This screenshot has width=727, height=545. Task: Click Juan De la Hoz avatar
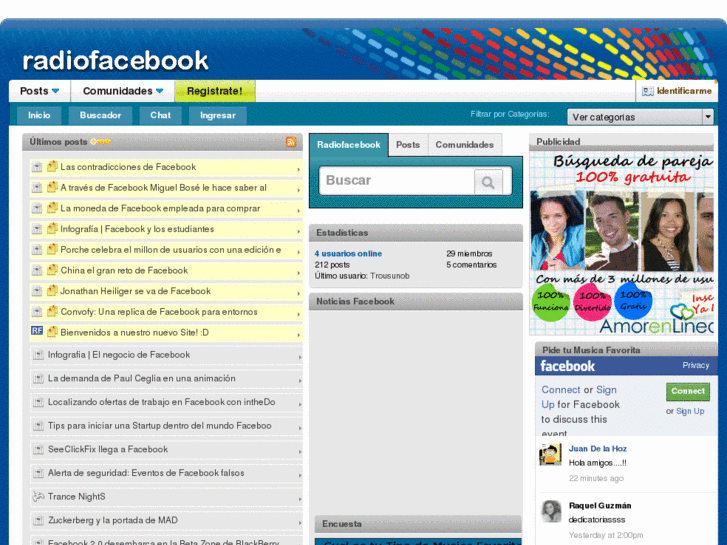tap(550, 455)
